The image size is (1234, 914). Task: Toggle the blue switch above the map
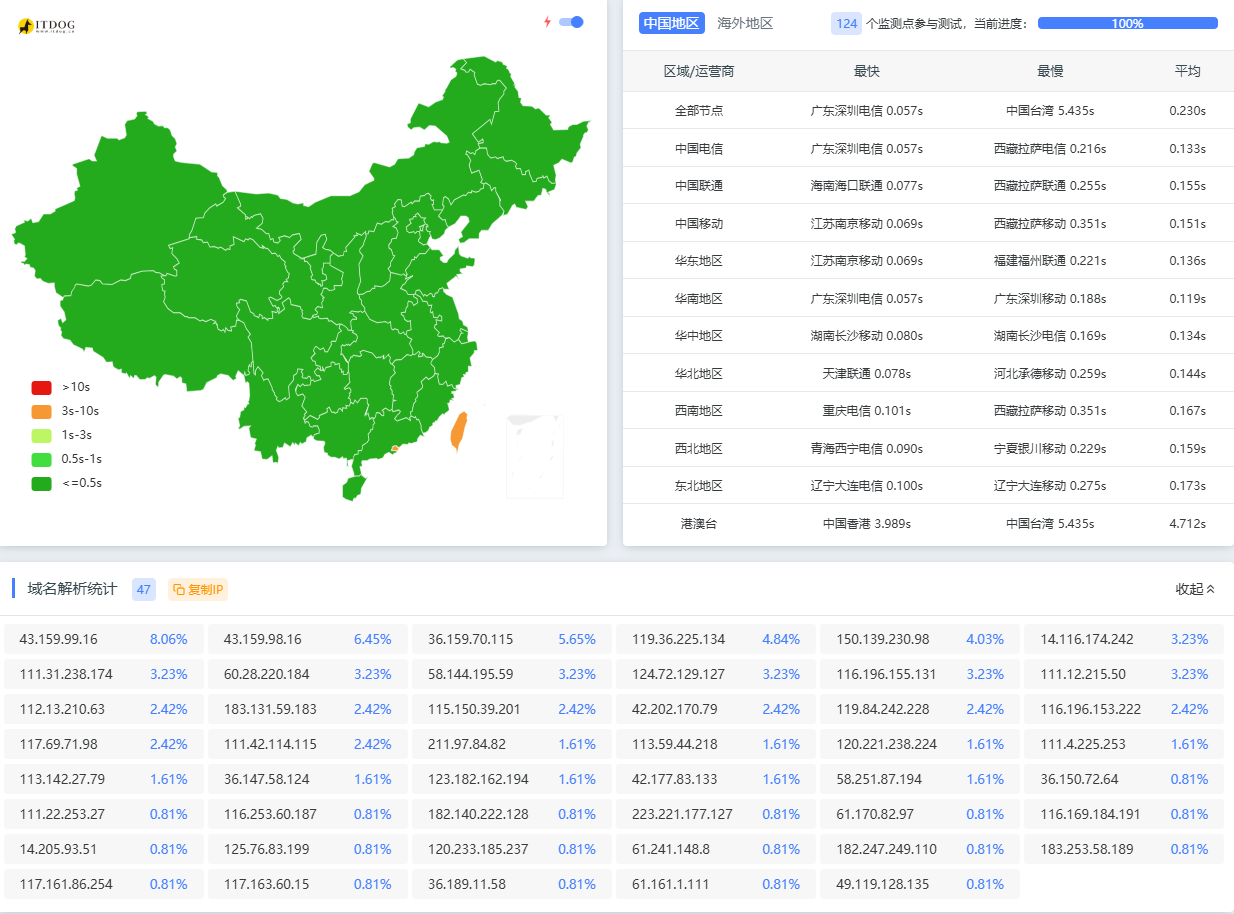click(571, 22)
